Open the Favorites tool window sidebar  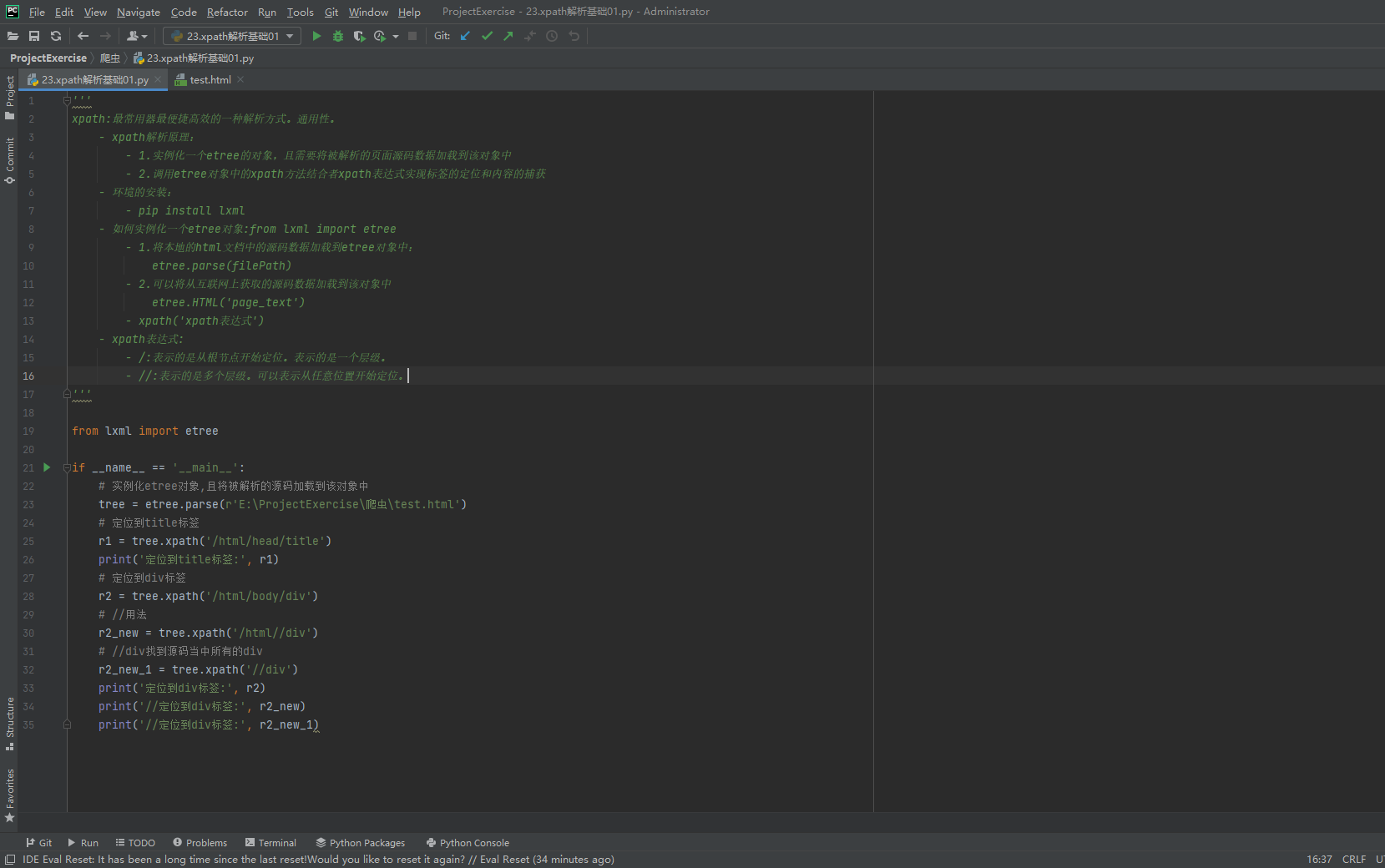point(10,795)
